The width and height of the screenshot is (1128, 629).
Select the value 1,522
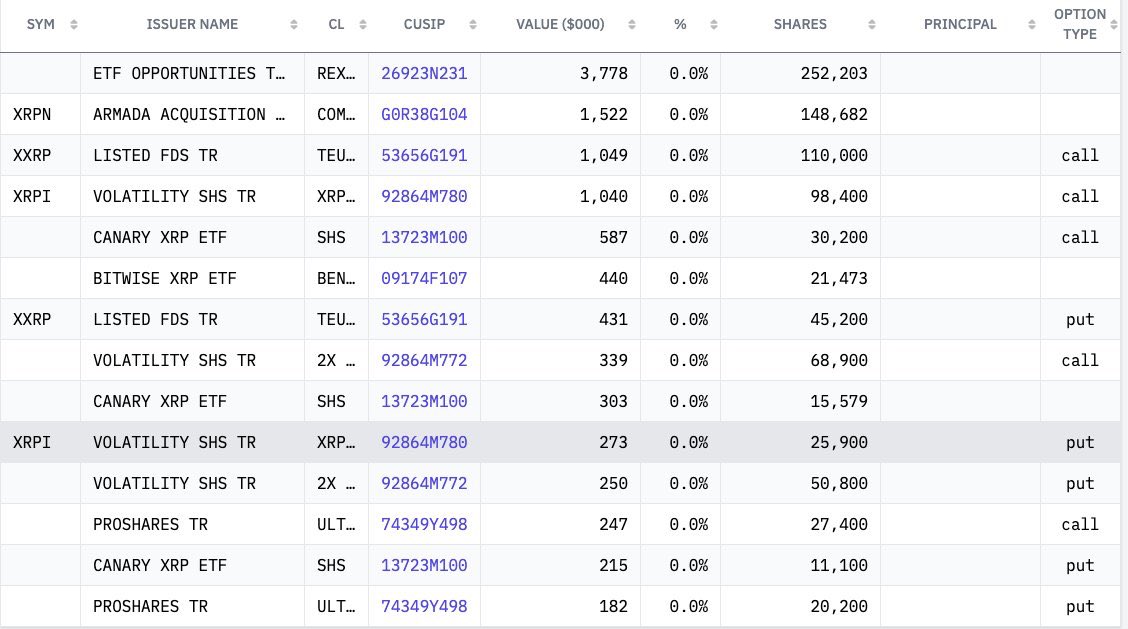click(604, 114)
